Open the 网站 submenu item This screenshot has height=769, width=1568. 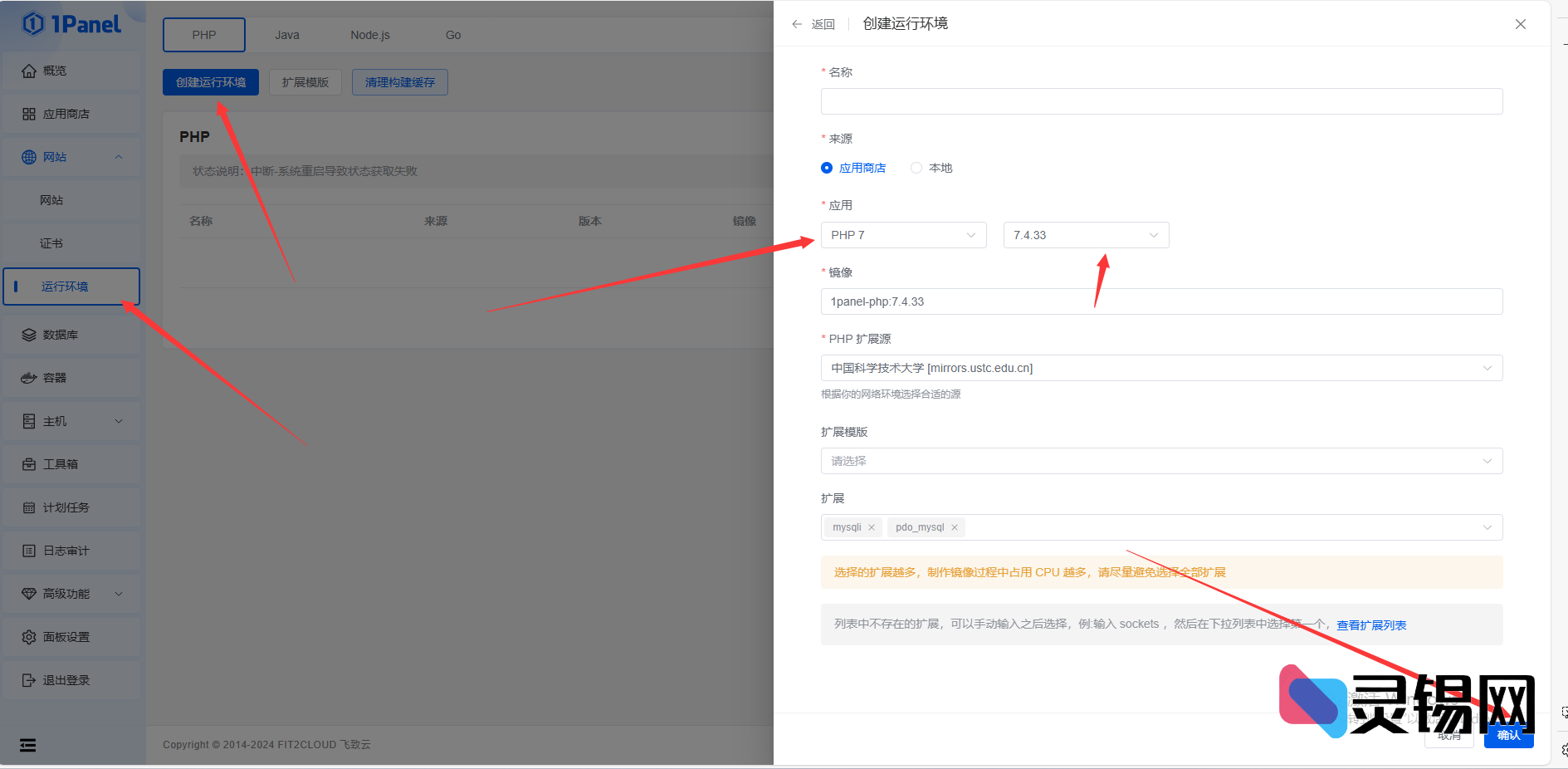(71, 200)
